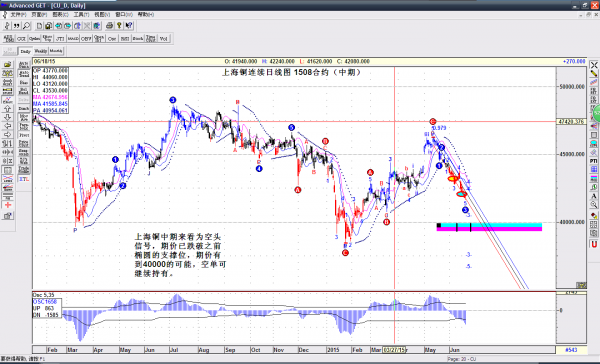
Task: Click the open folder icon in left toolbar
Action: click(x=8, y=65)
